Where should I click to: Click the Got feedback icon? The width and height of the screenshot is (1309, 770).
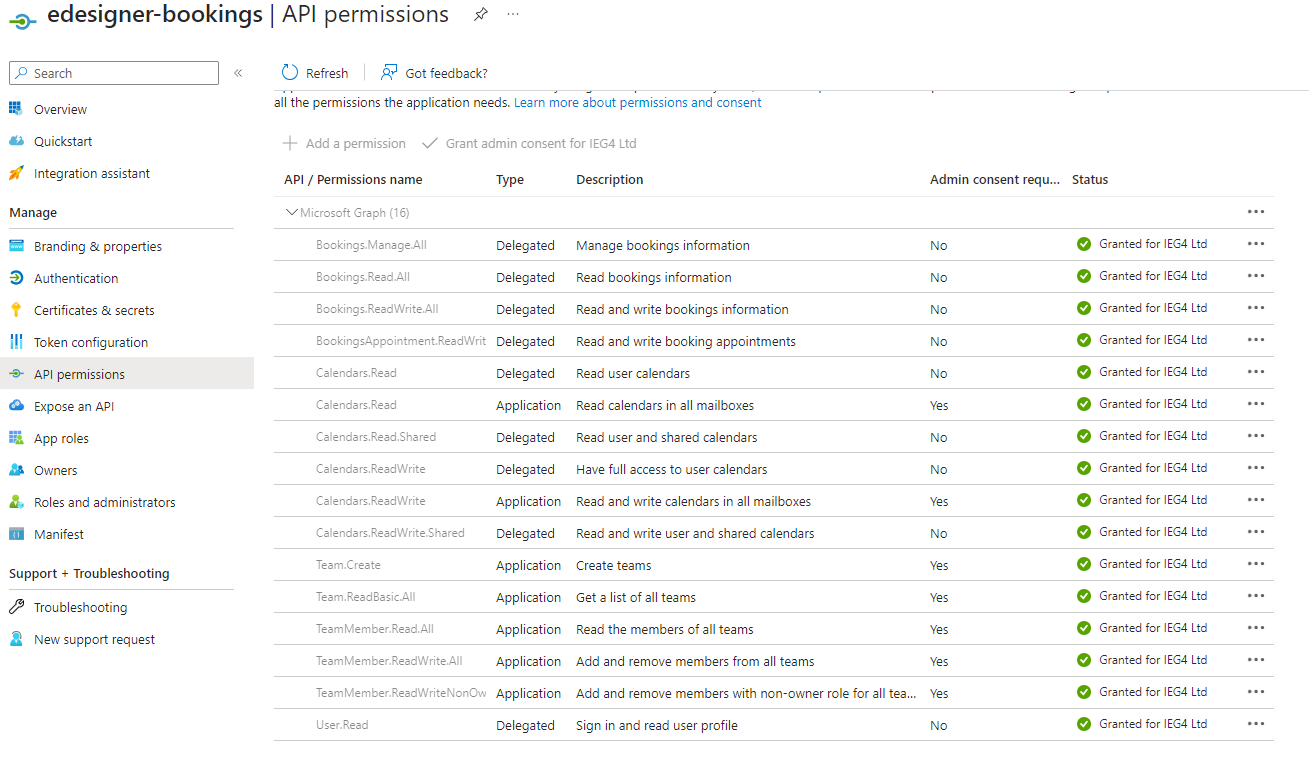(389, 72)
